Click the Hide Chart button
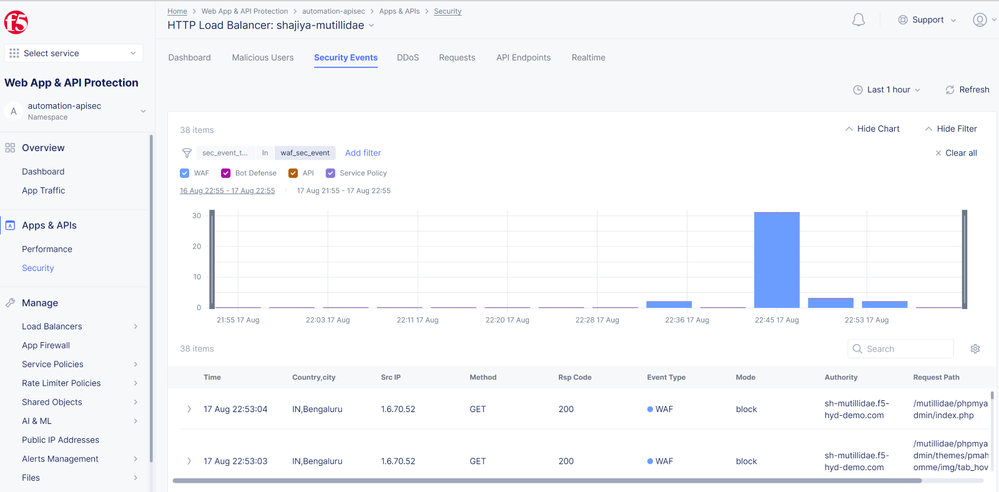This screenshot has height=492, width=999. click(872, 129)
